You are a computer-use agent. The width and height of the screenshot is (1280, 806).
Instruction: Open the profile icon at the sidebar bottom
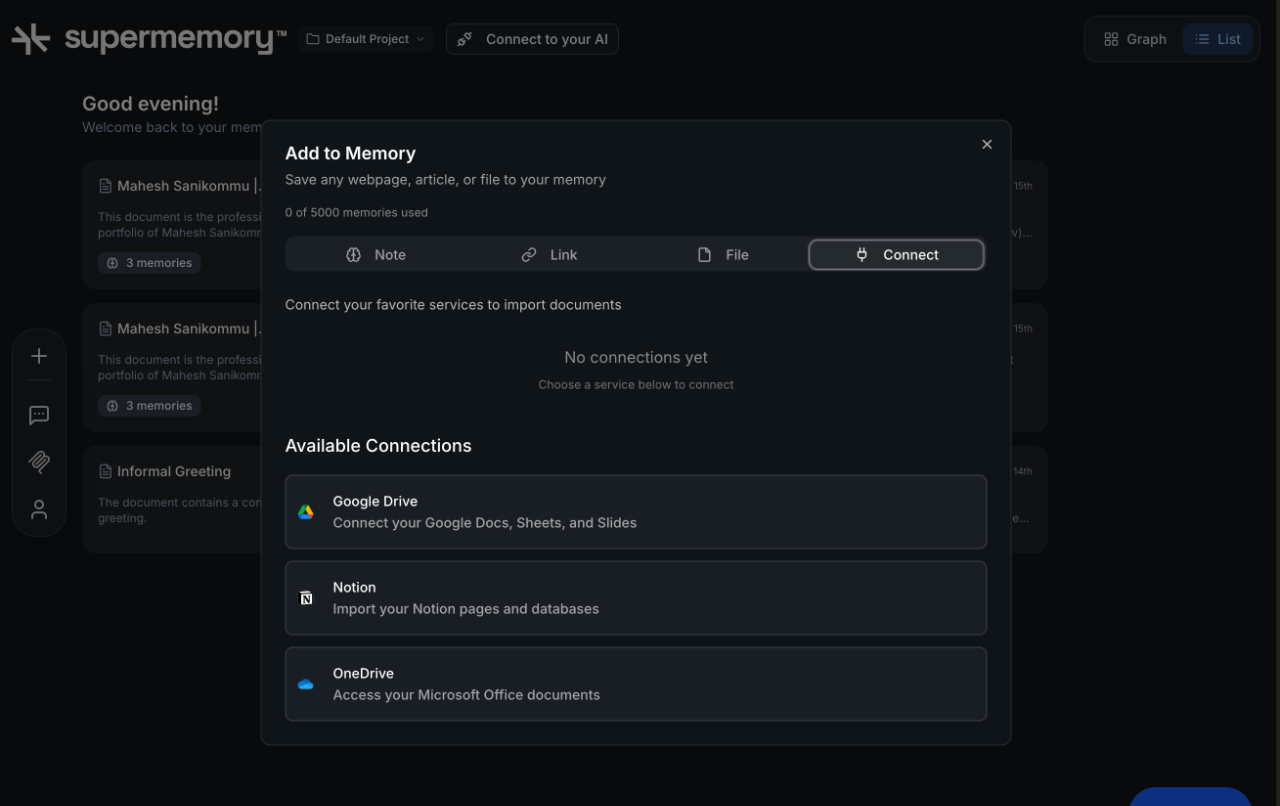pos(38,508)
